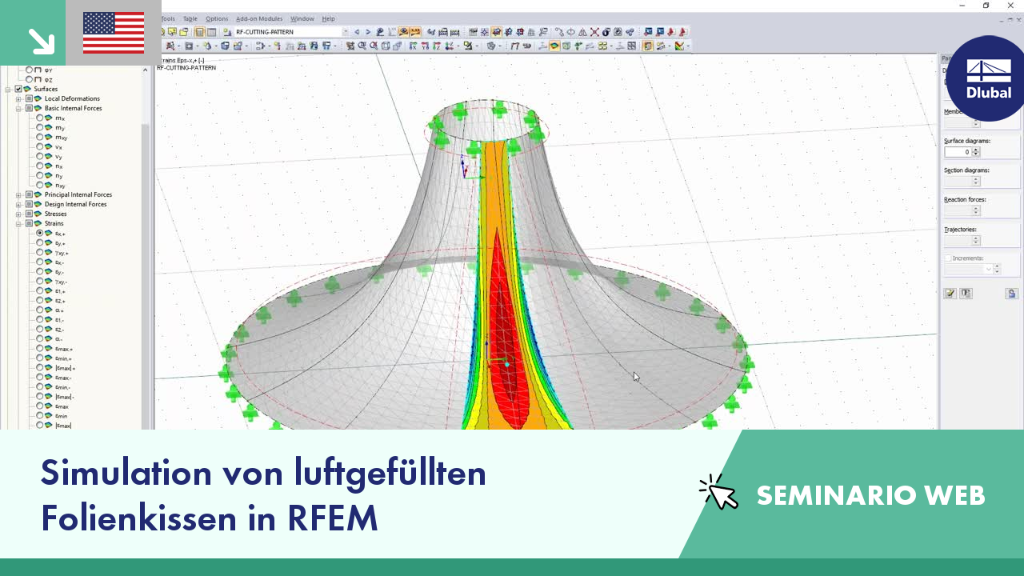Select the vx result radio button
The height and width of the screenshot is (576, 1024).
[40, 147]
